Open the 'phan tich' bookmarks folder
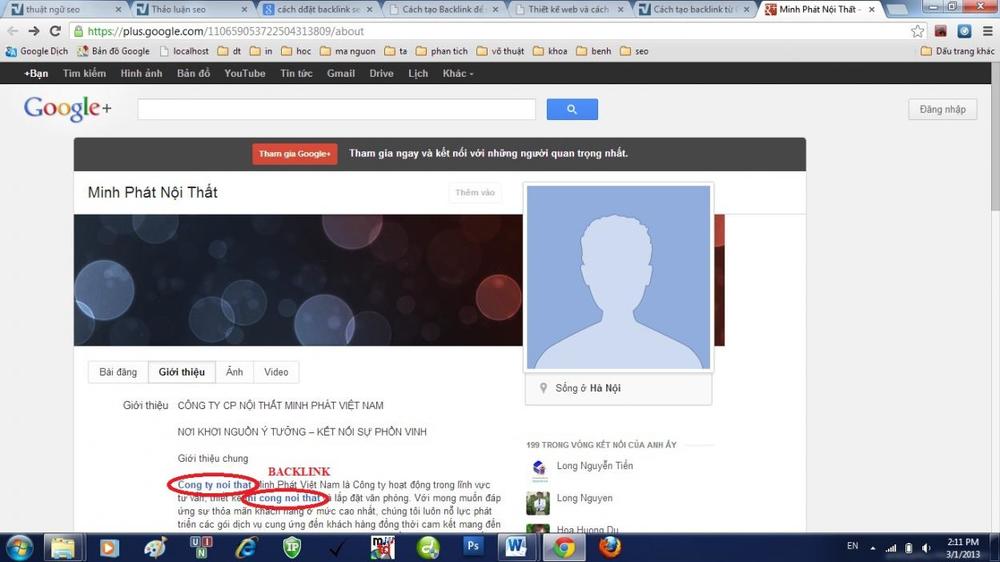Screen dimensions: 1000x562 tap(442, 51)
